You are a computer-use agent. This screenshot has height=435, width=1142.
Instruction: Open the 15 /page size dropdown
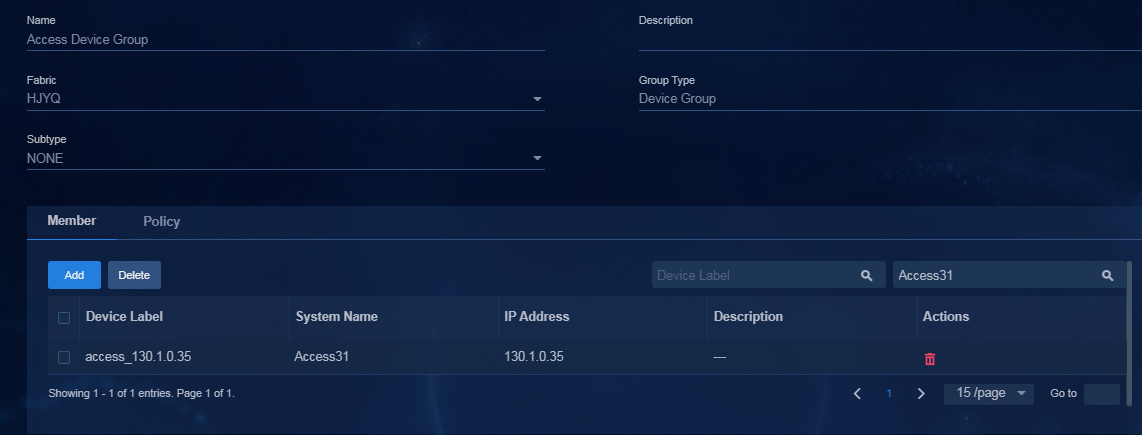click(x=988, y=393)
